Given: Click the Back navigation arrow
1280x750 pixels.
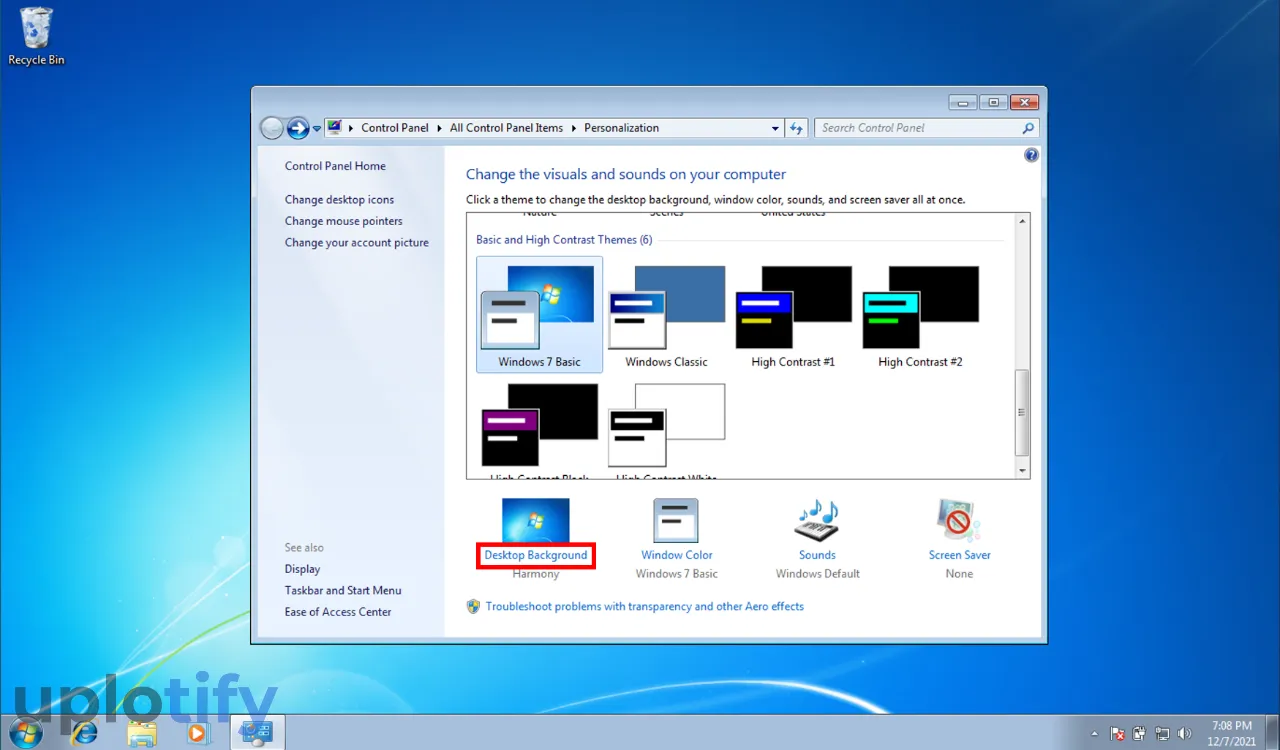Looking at the screenshot, I should (272, 128).
